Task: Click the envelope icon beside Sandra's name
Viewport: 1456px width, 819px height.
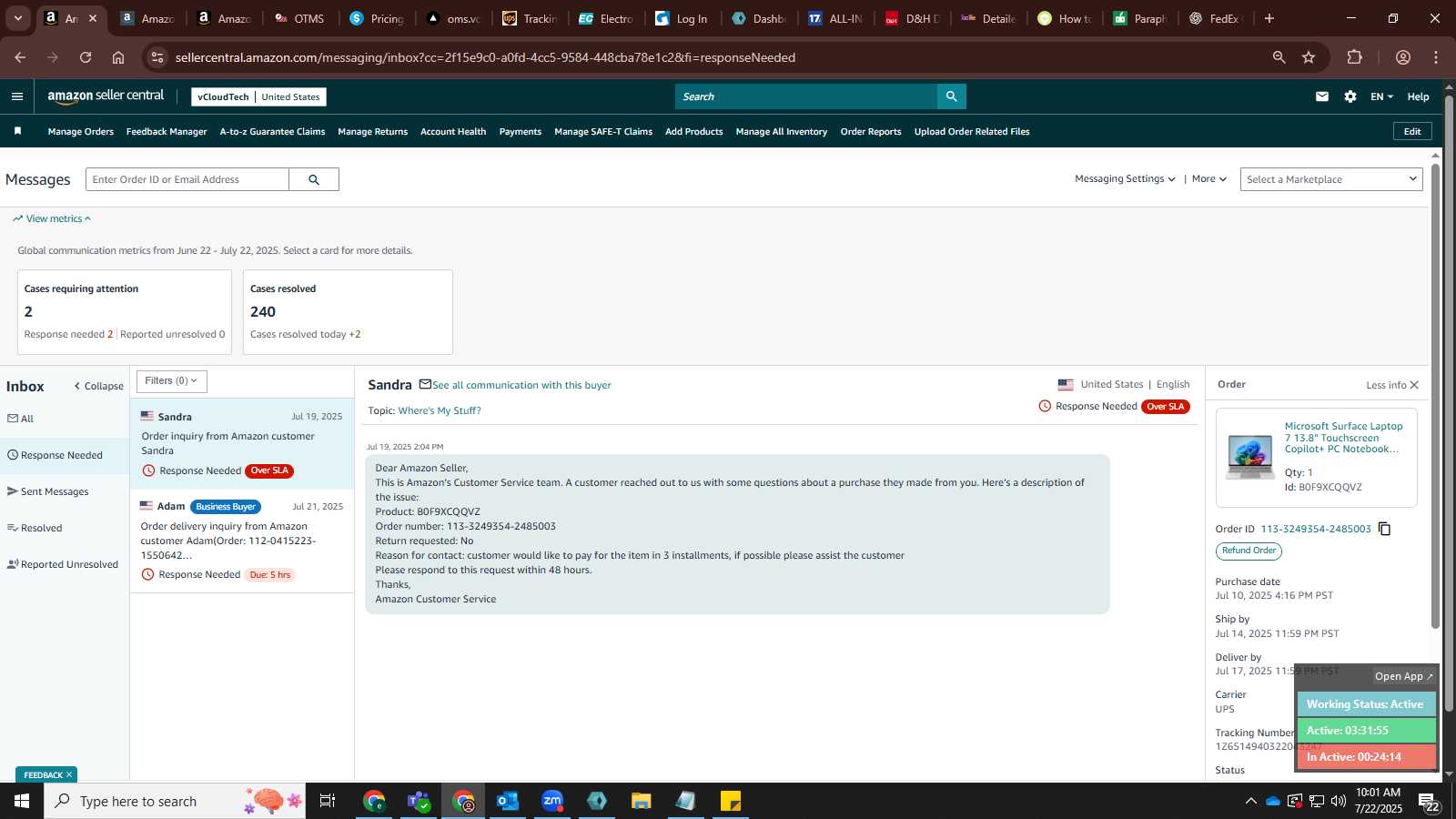Action: 425,384
